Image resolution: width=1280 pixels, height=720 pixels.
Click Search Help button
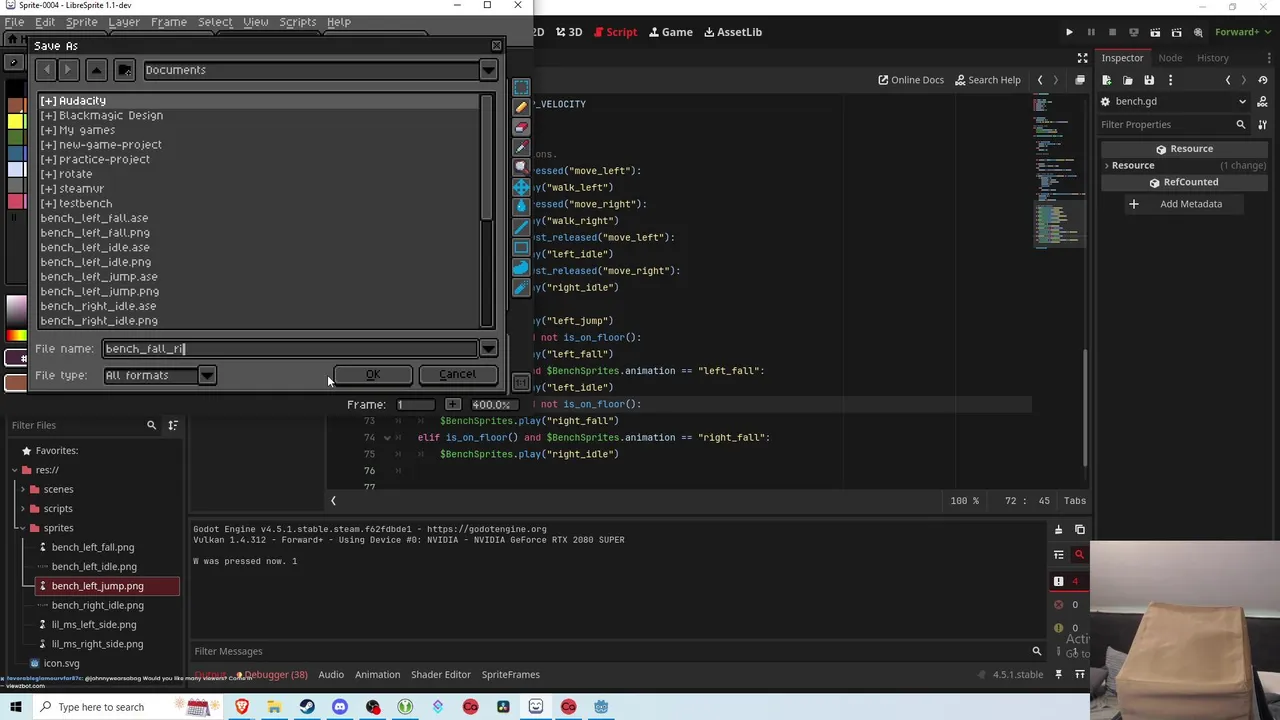(x=987, y=80)
